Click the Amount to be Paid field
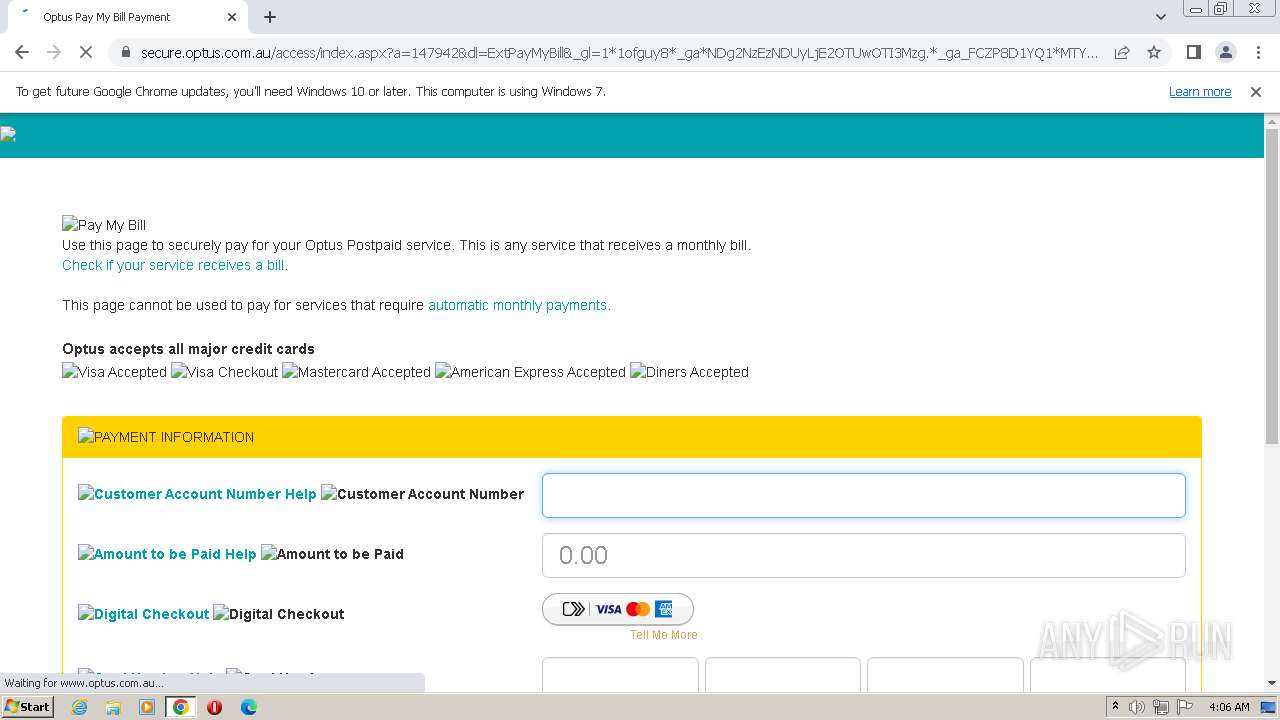This screenshot has height=720, width=1280. [x=864, y=556]
